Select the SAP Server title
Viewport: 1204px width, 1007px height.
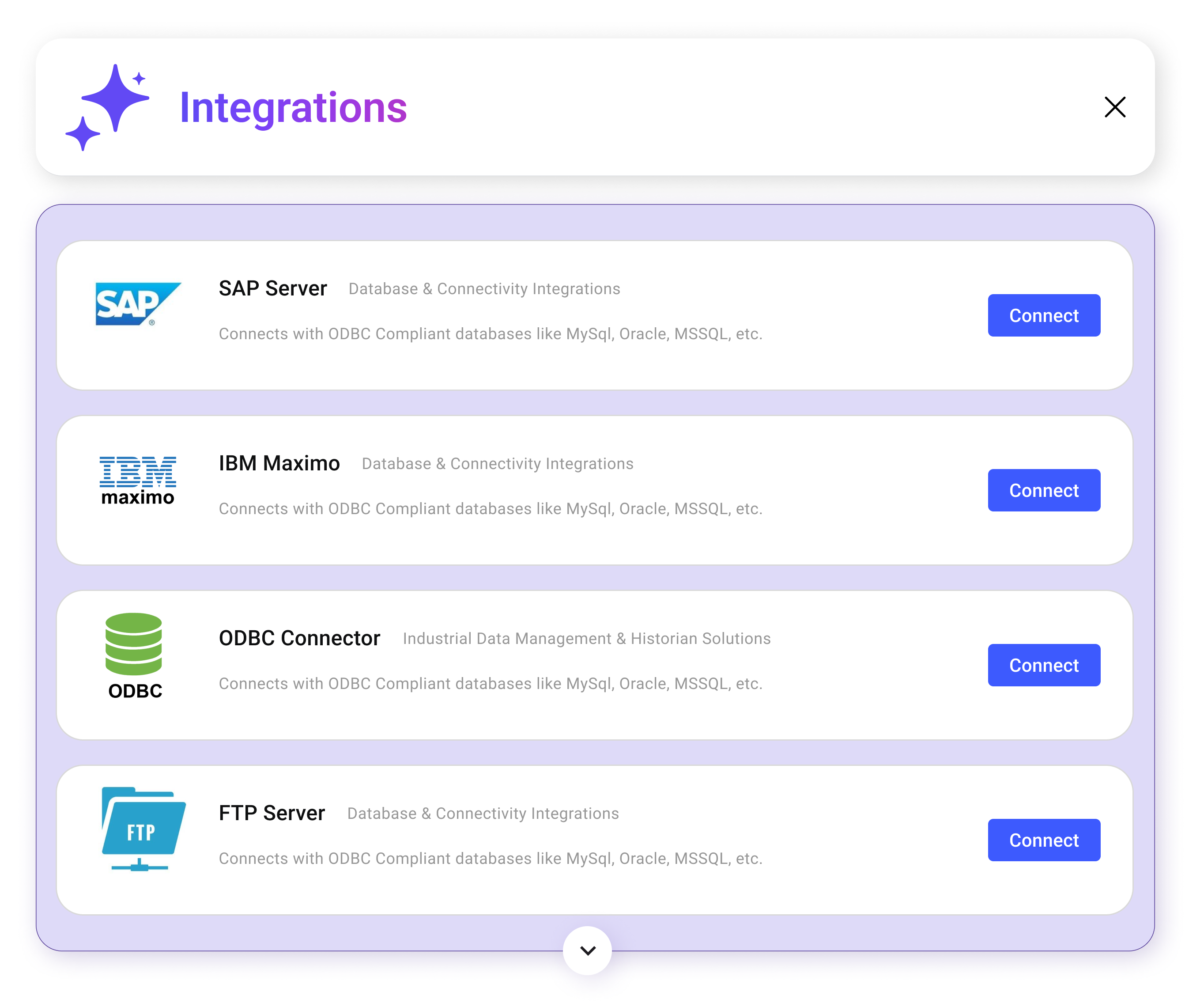pyautogui.click(x=273, y=288)
